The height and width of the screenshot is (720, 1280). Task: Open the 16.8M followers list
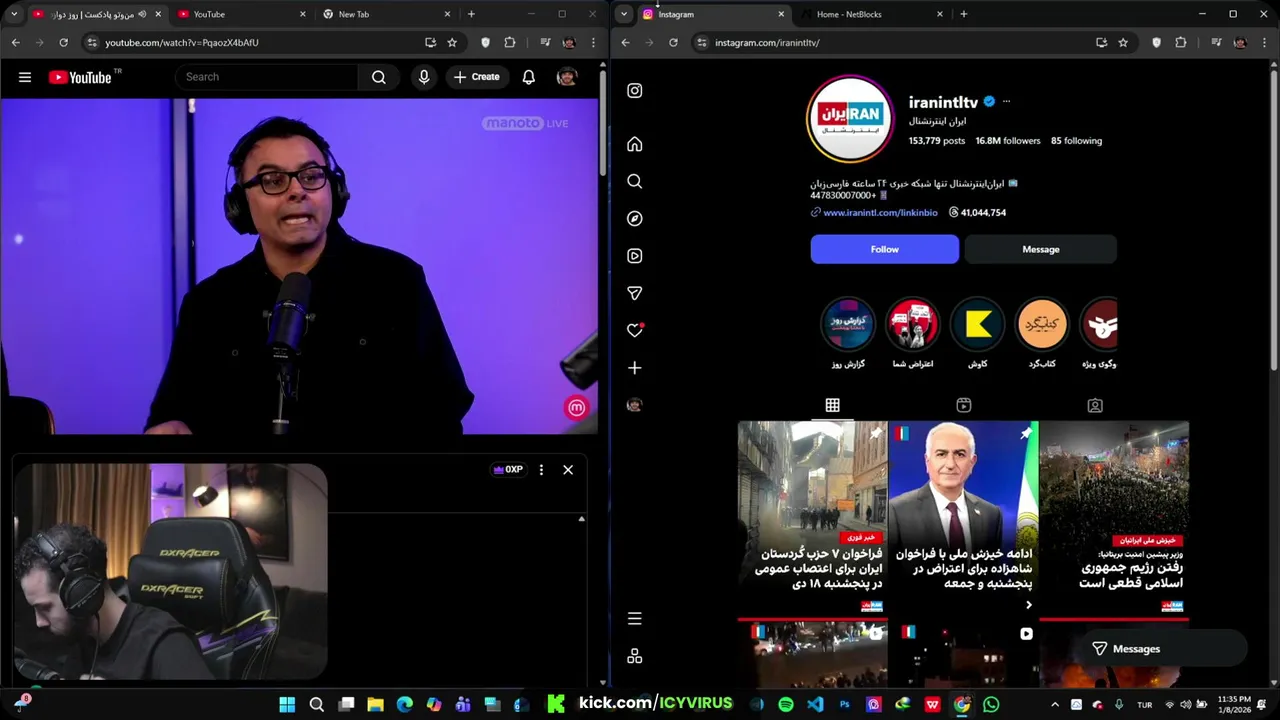(x=1008, y=141)
